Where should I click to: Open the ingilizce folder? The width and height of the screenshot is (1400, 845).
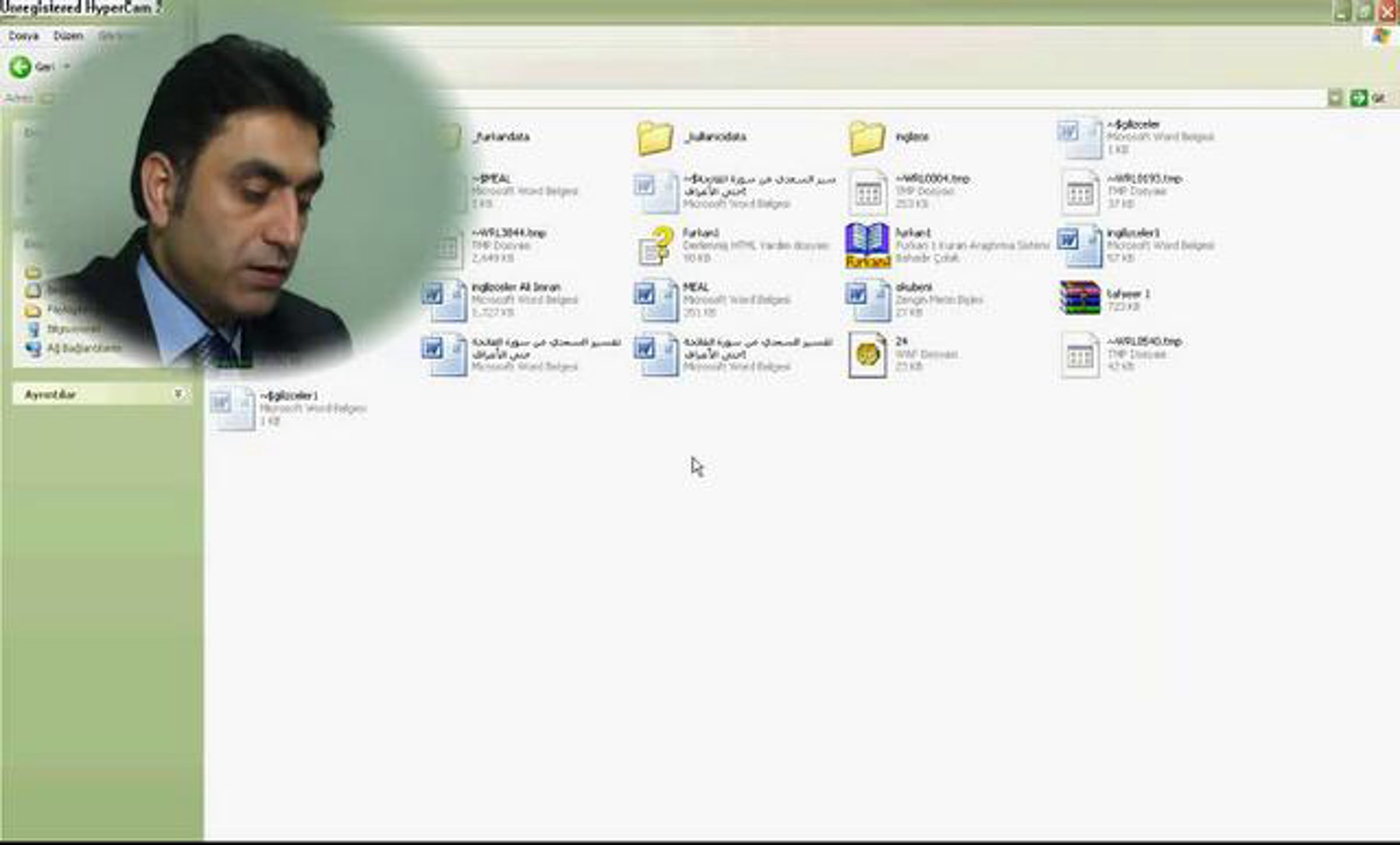(867, 138)
